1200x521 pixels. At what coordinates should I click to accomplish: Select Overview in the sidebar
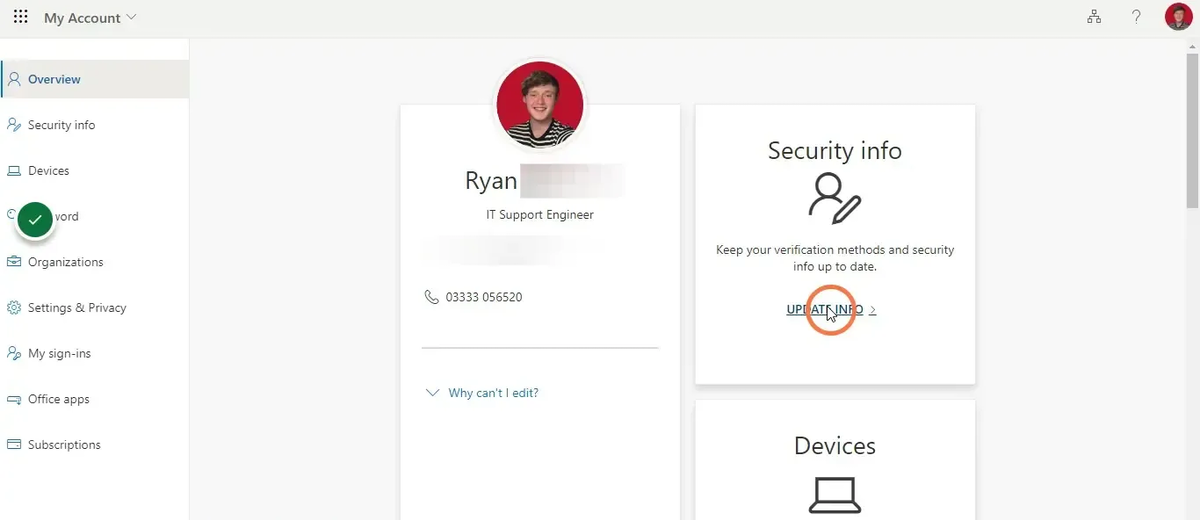click(x=95, y=79)
